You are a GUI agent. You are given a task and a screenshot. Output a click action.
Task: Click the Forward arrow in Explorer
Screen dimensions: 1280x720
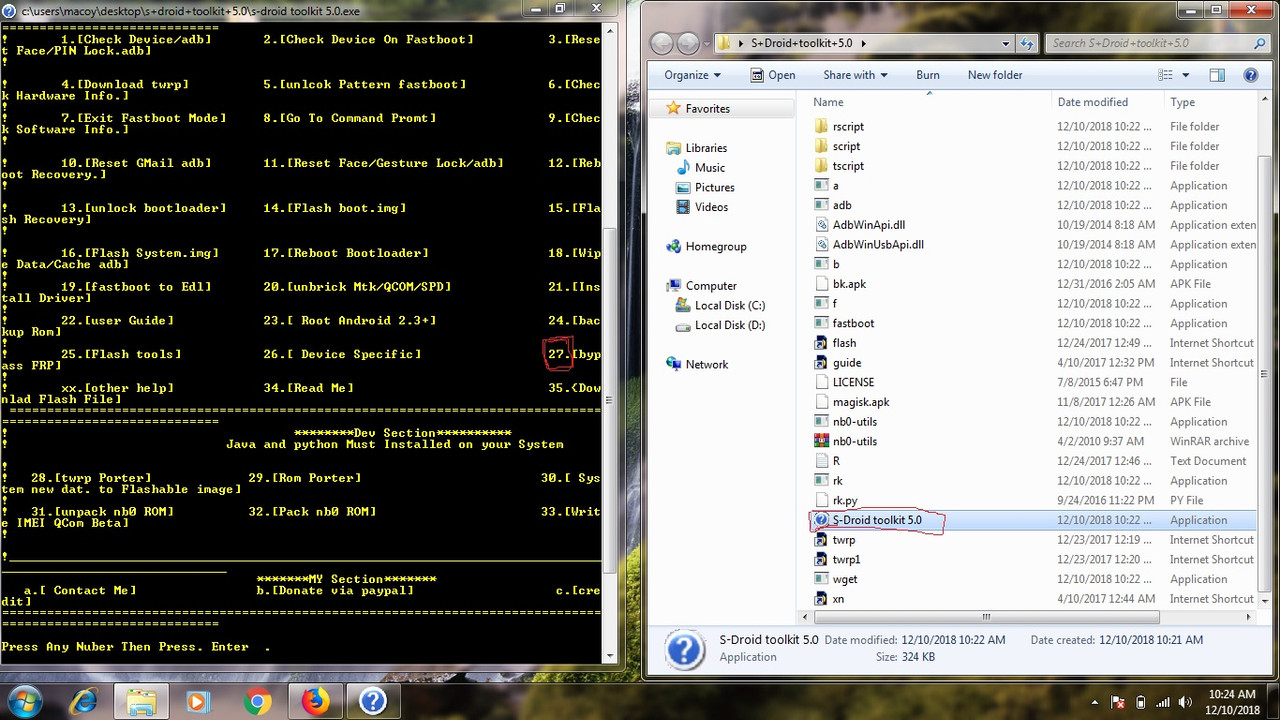coord(688,44)
